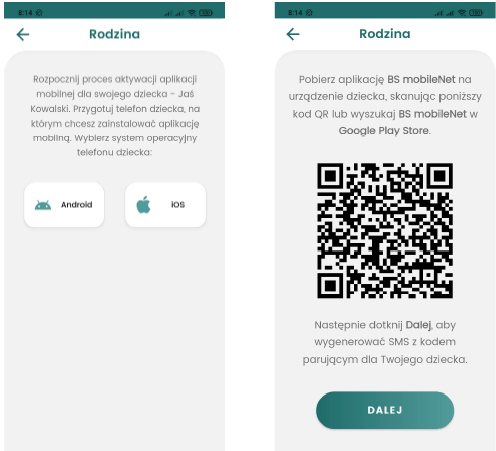Tap the alarm-off icon on right status bar
Image resolution: width=496 pixels, height=451 pixels.
[309, 13]
